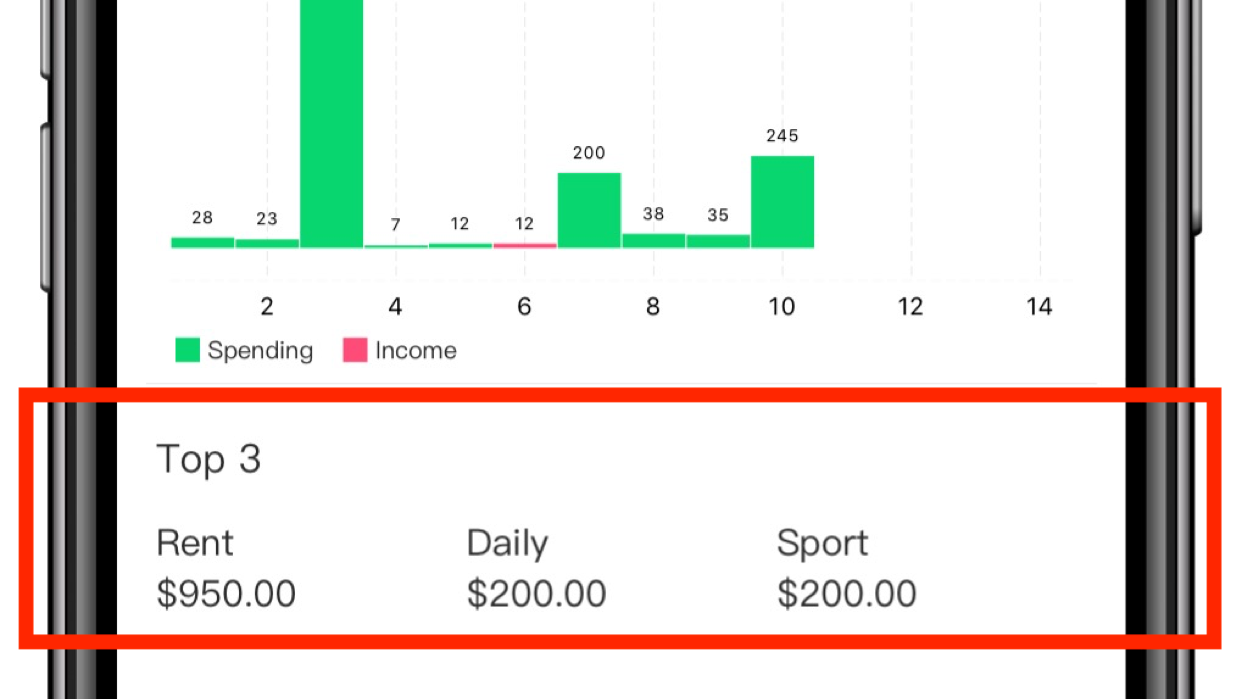Viewport: 1242px width, 699px height.
Task: Select the small bar labeled 7
Action: [x=396, y=246]
